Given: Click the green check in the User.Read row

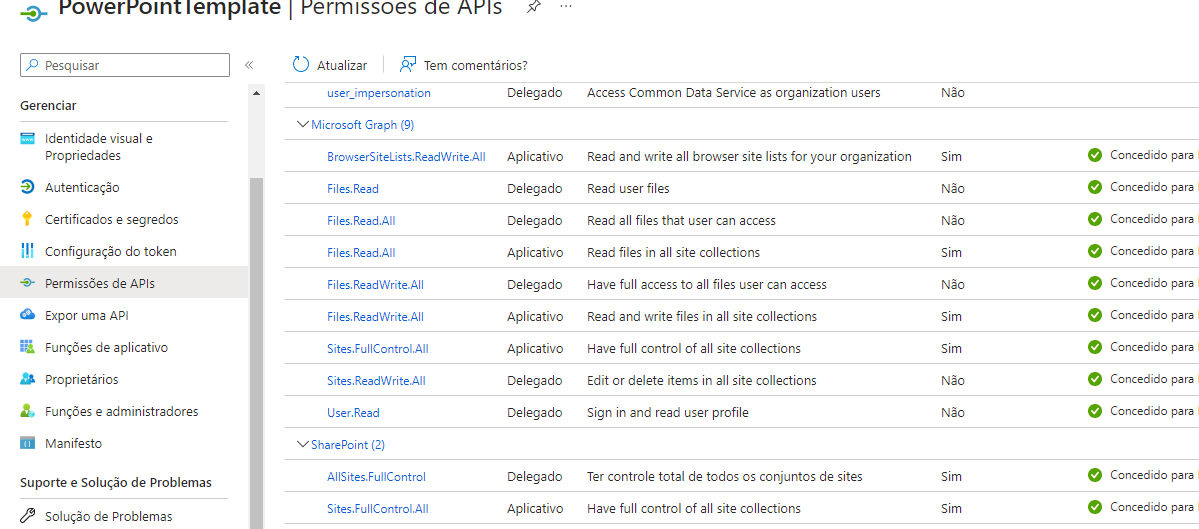Looking at the screenshot, I should 1095,411.
